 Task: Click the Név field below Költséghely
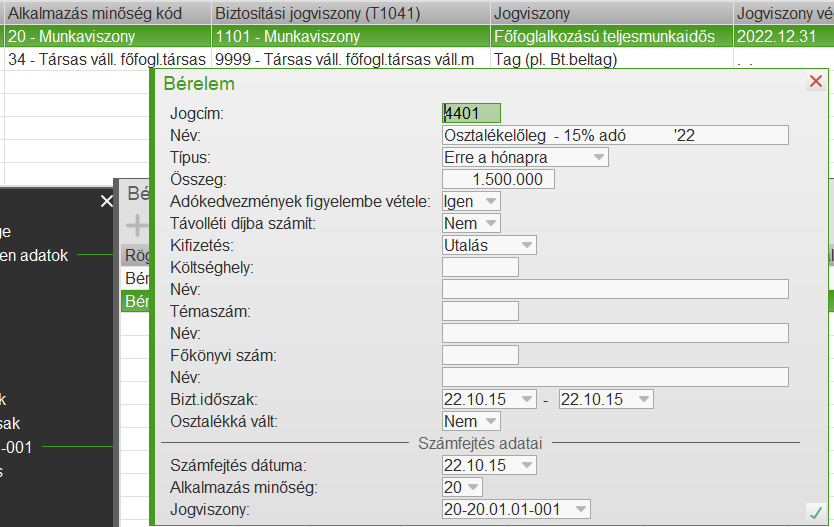point(615,290)
